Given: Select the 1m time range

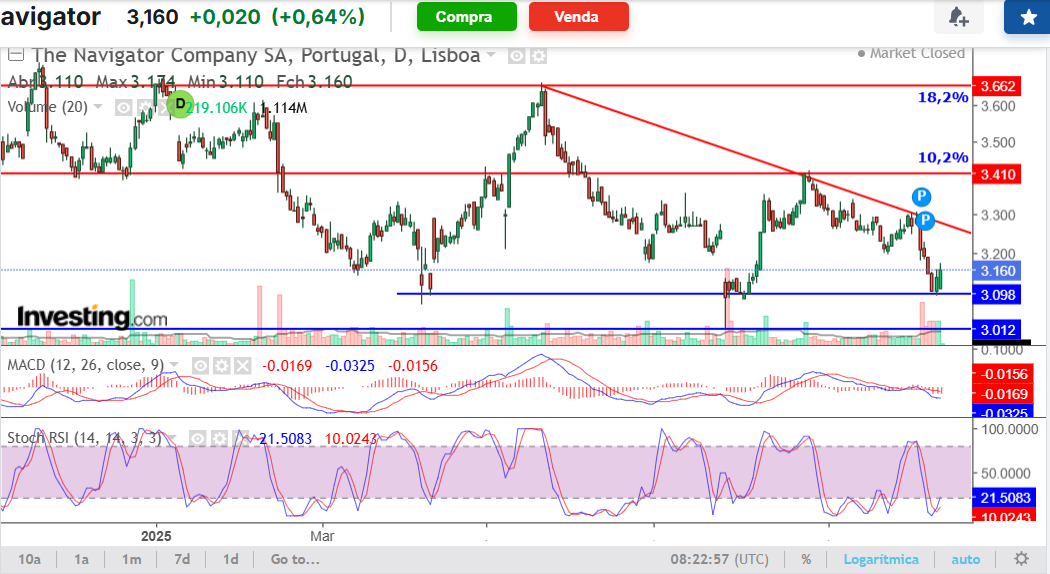Looking at the screenshot, I should (132, 559).
